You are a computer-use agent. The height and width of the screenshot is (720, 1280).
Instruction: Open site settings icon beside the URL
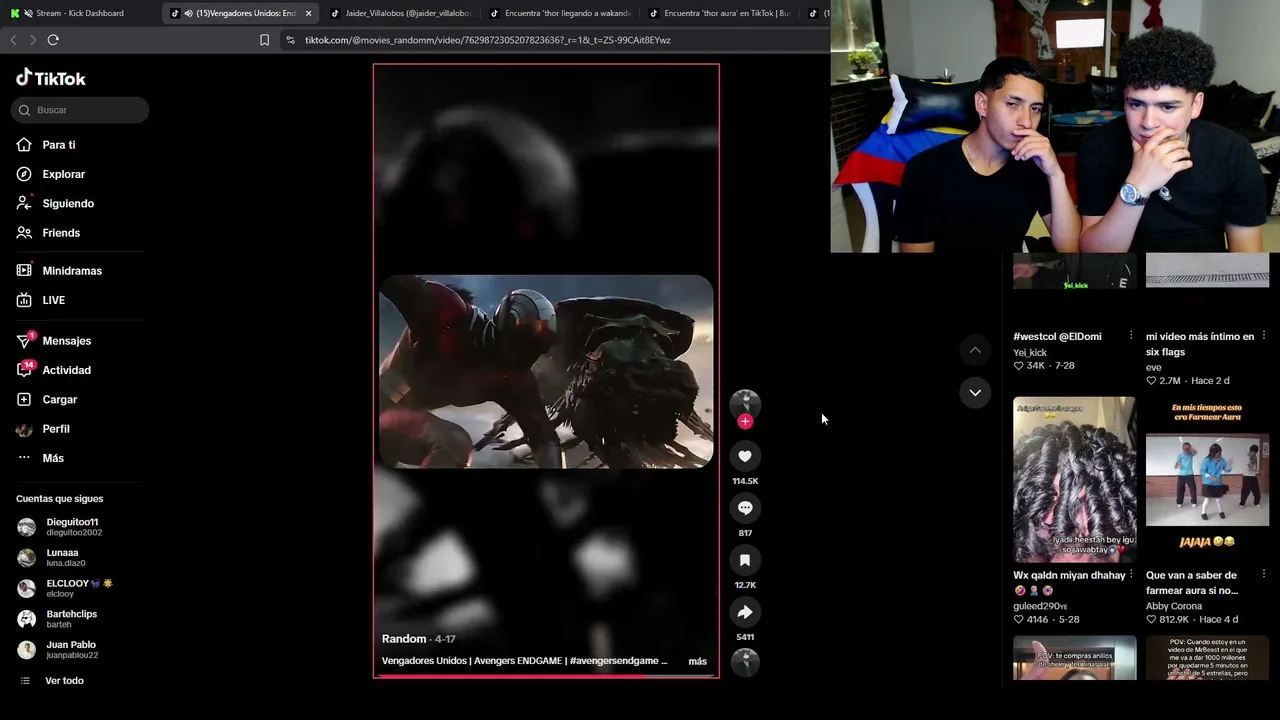point(290,40)
